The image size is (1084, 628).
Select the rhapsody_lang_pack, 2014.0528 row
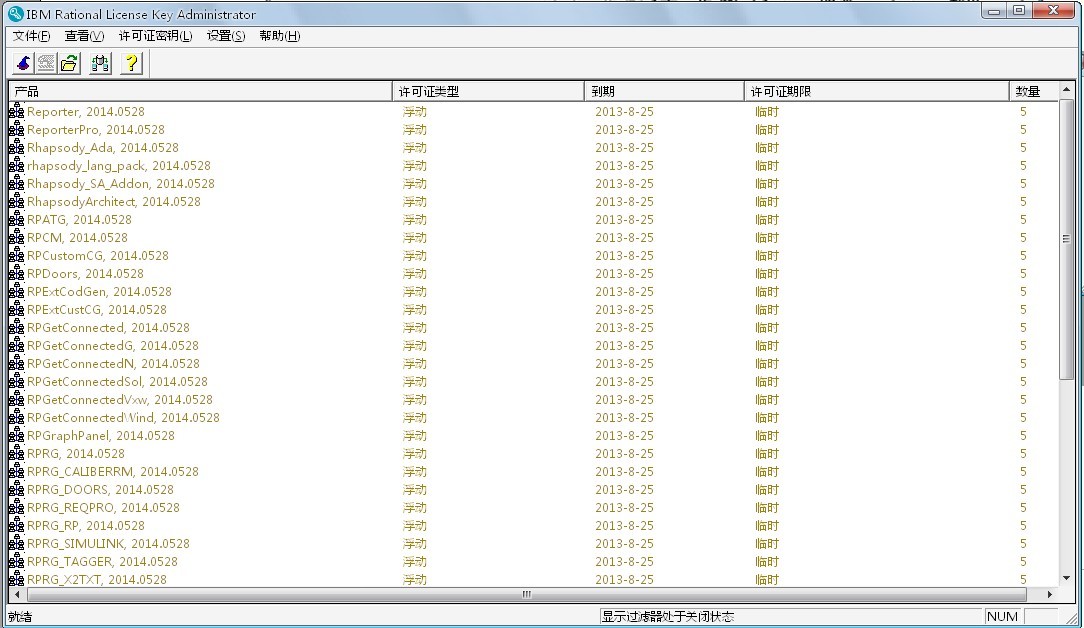pos(533,165)
